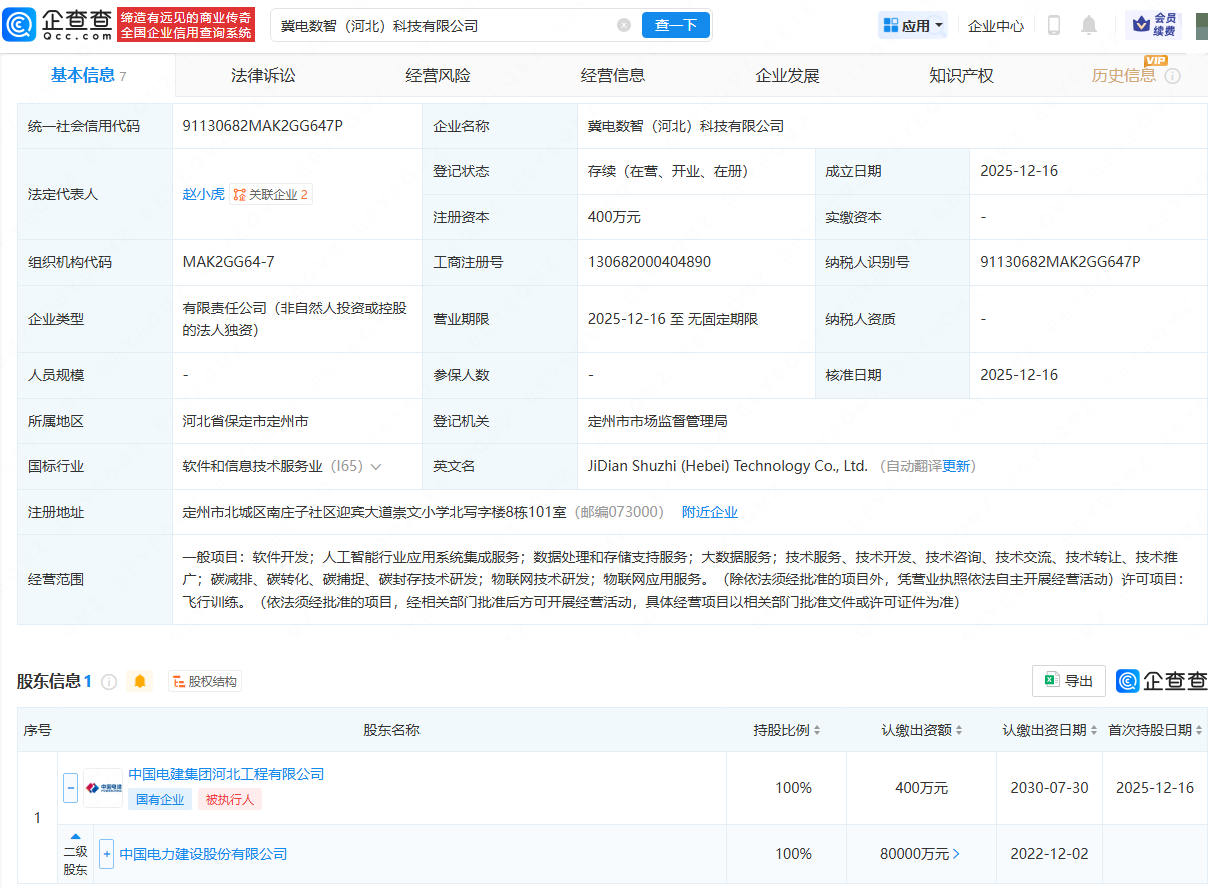Click the 查一下 search button
Image resolution: width=1208 pixels, height=888 pixels.
tap(675, 25)
